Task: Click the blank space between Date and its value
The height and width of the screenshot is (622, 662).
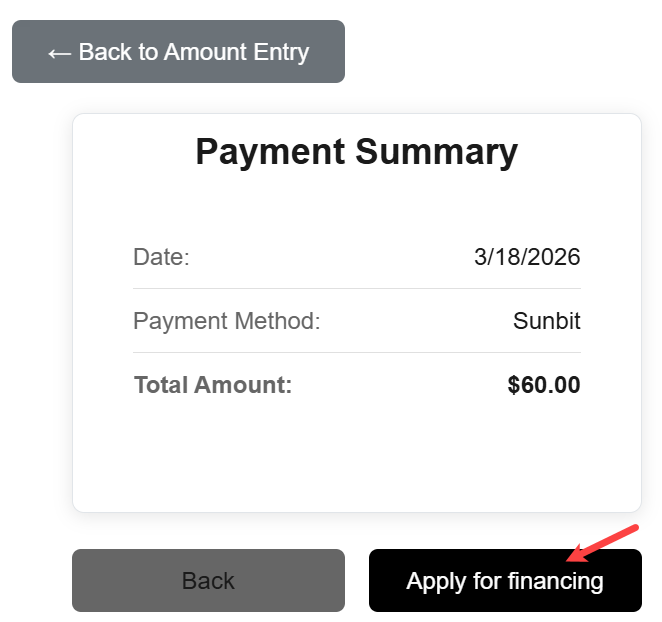Action: coord(330,257)
